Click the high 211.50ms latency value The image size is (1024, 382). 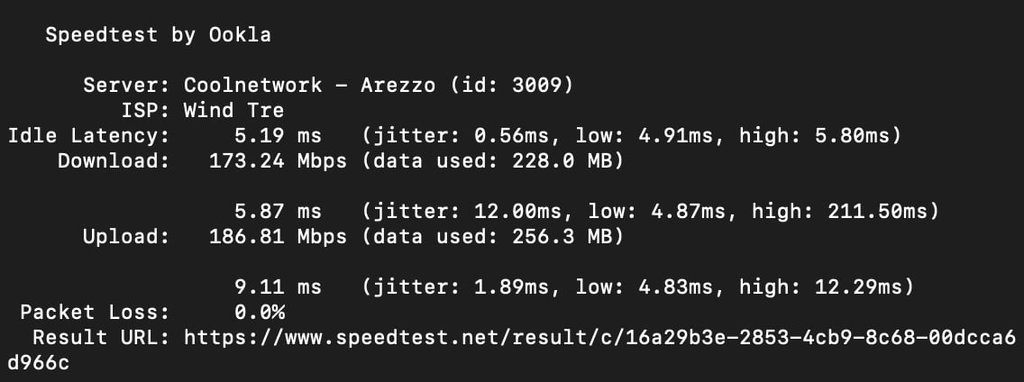click(840, 212)
